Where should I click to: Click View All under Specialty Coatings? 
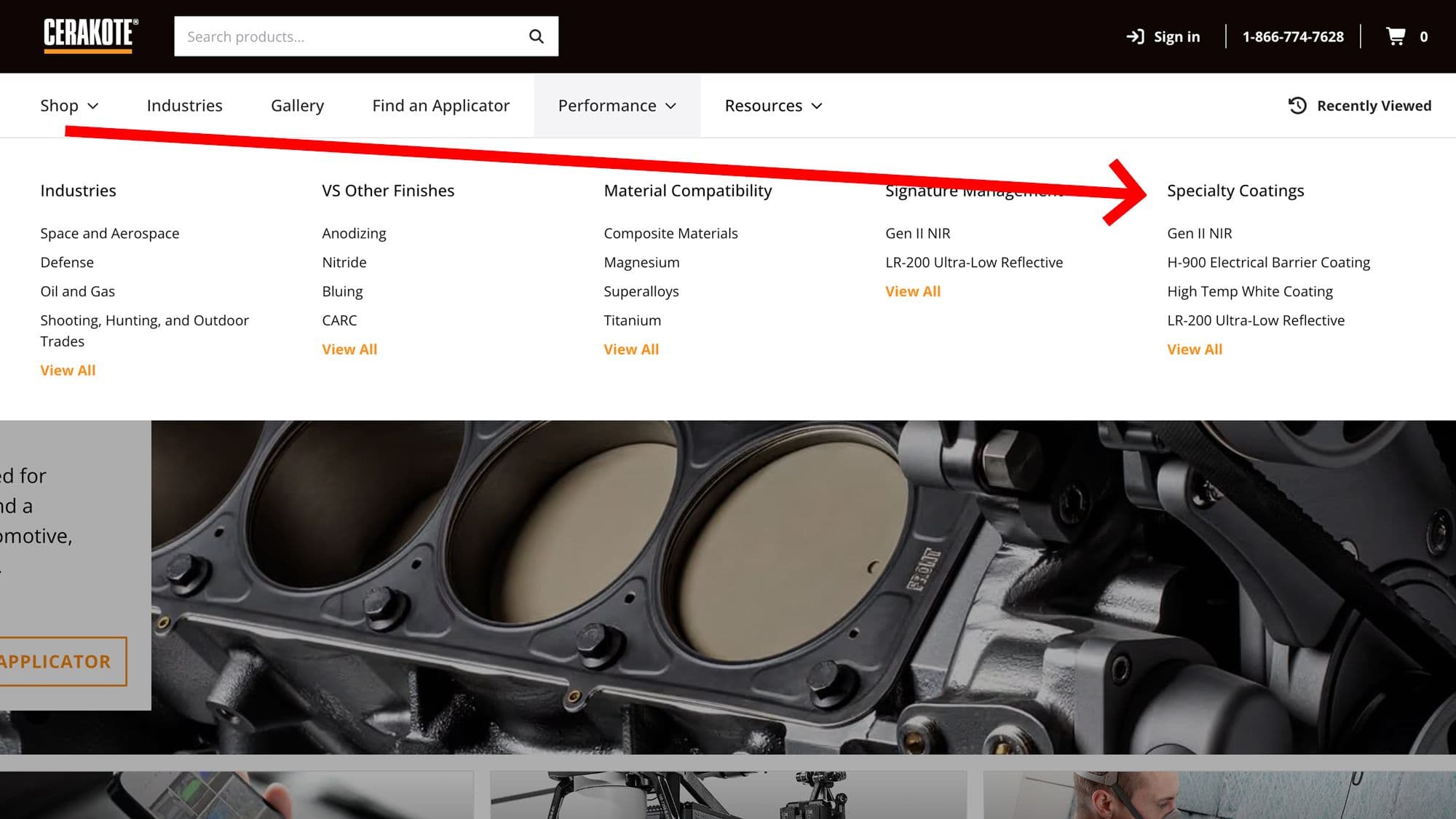tap(1195, 349)
